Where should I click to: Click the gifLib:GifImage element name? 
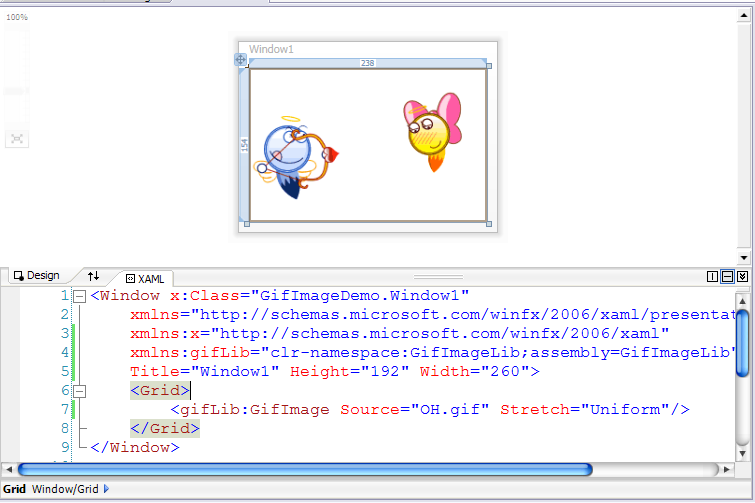(255, 410)
